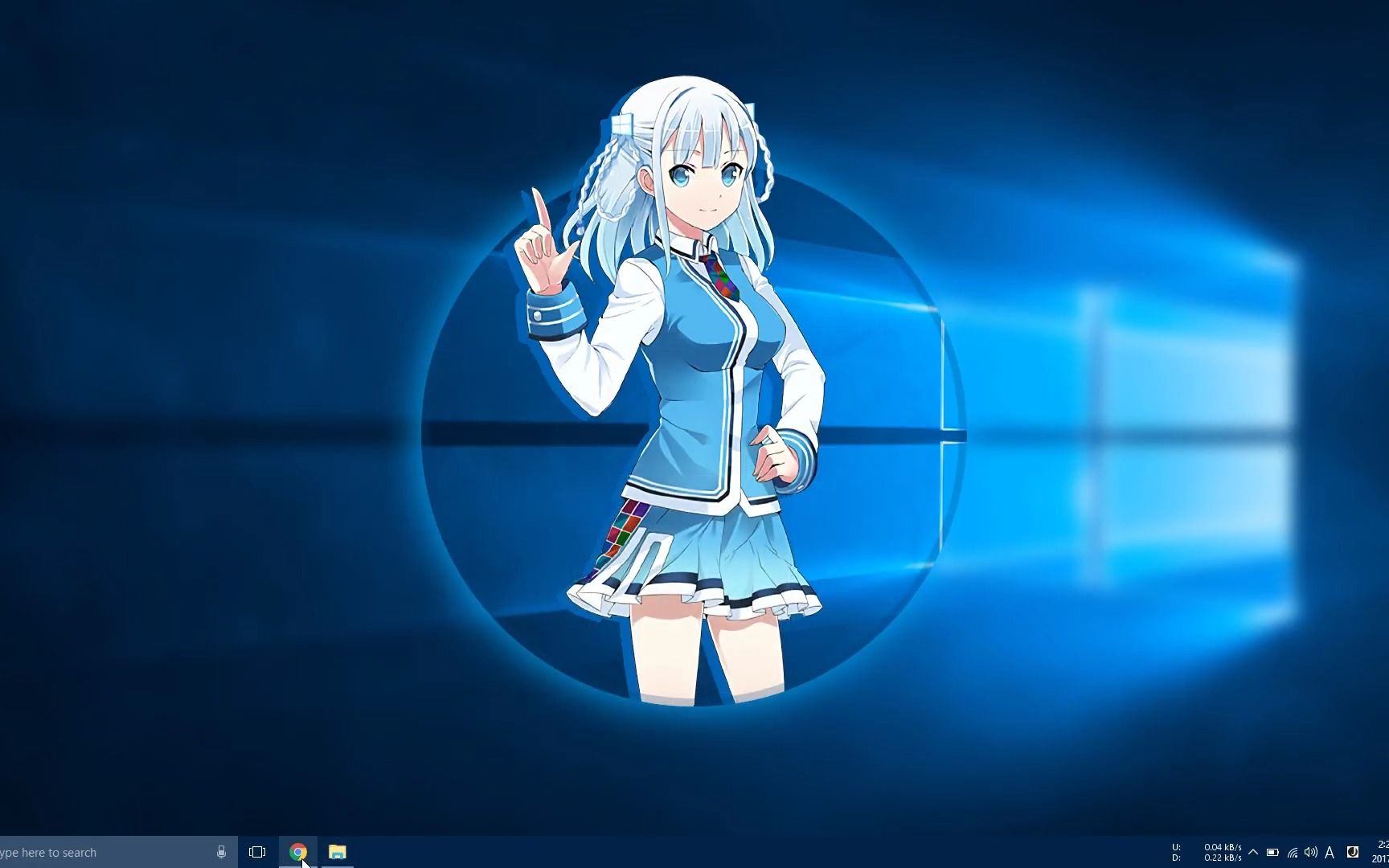Check battery status from the system tray
Viewport: 1389px width, 868px height.
(1272, 853)
